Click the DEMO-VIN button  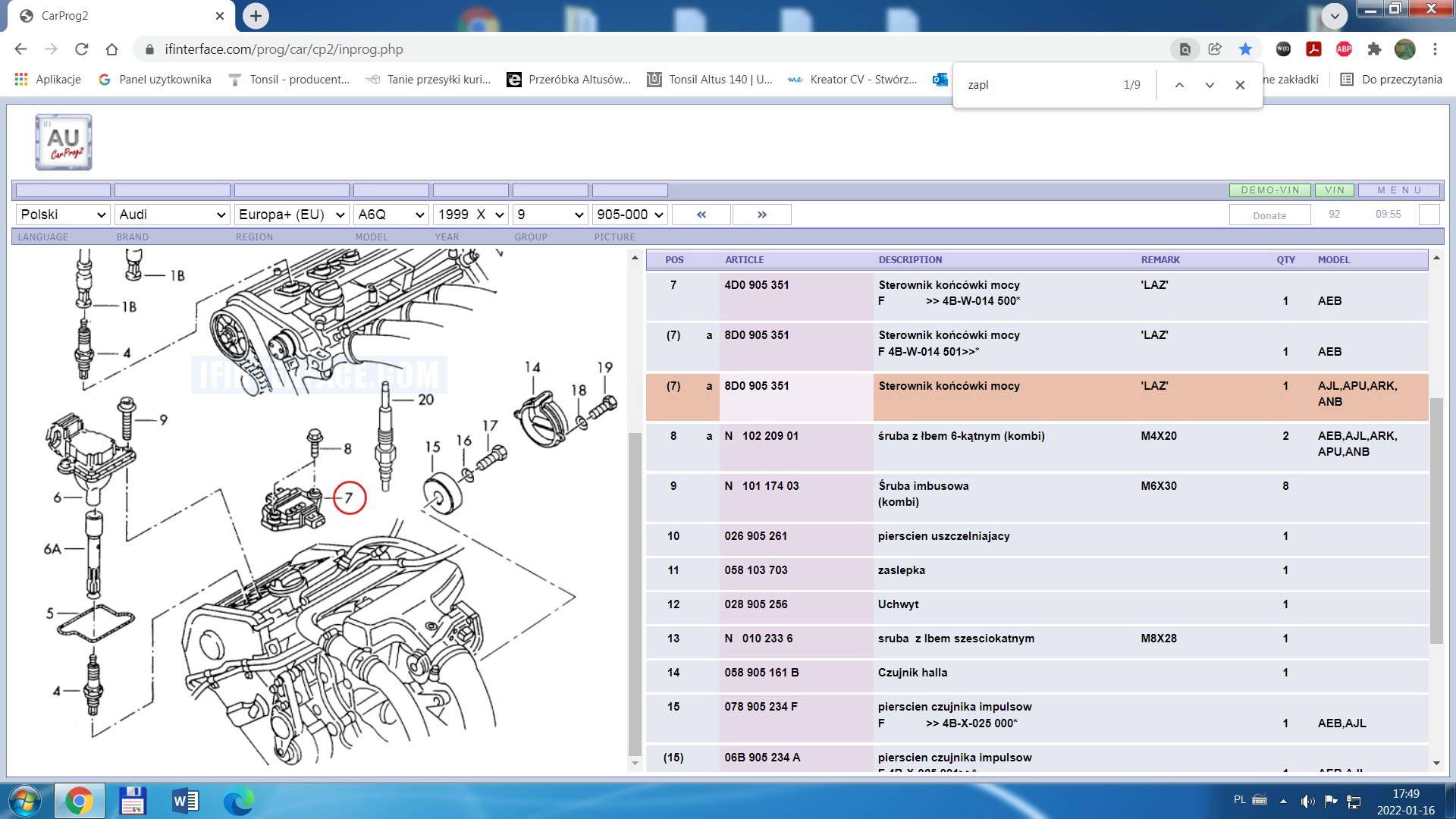tap(1270, 190)
